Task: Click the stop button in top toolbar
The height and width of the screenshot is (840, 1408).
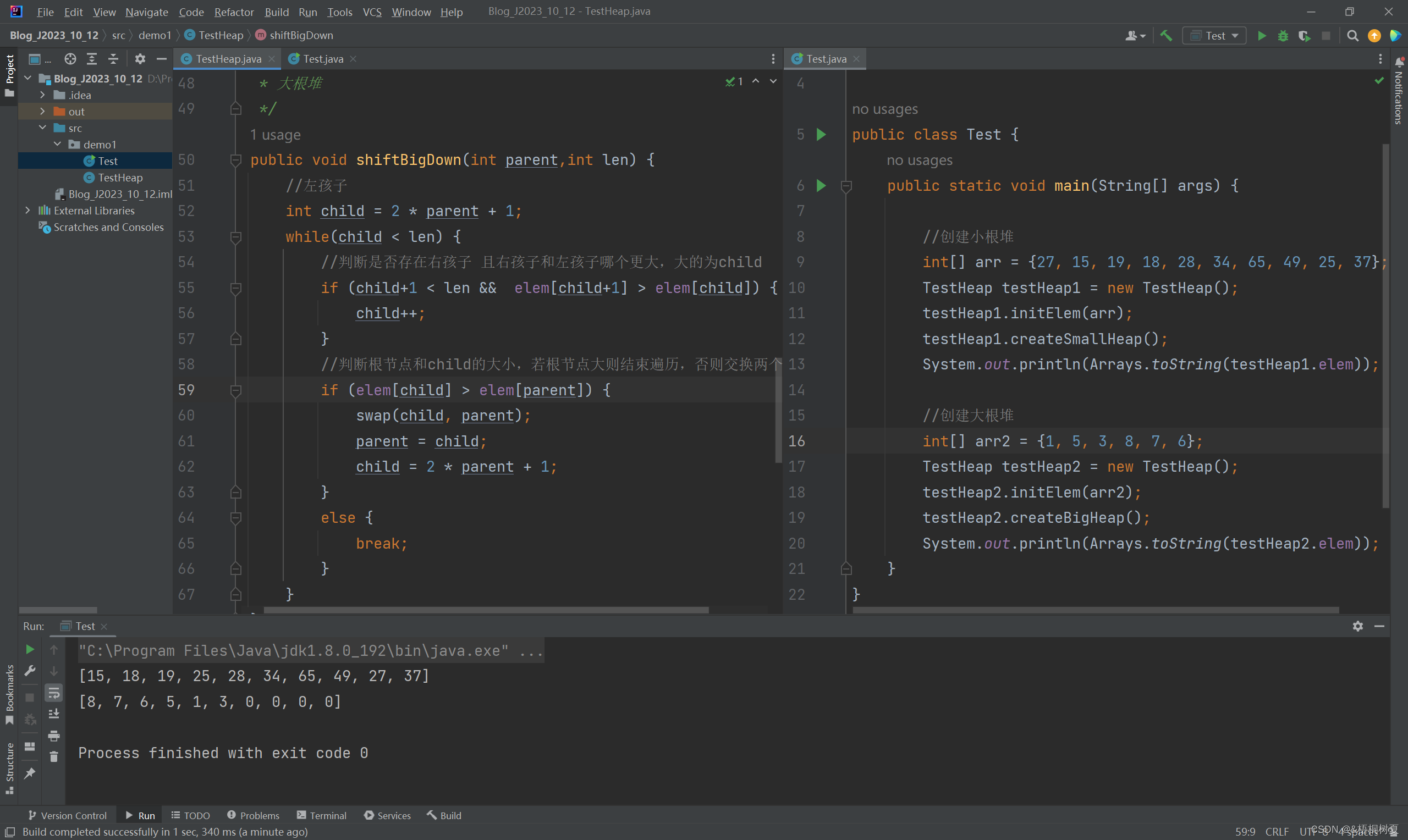Action: tap(1326, 36)
